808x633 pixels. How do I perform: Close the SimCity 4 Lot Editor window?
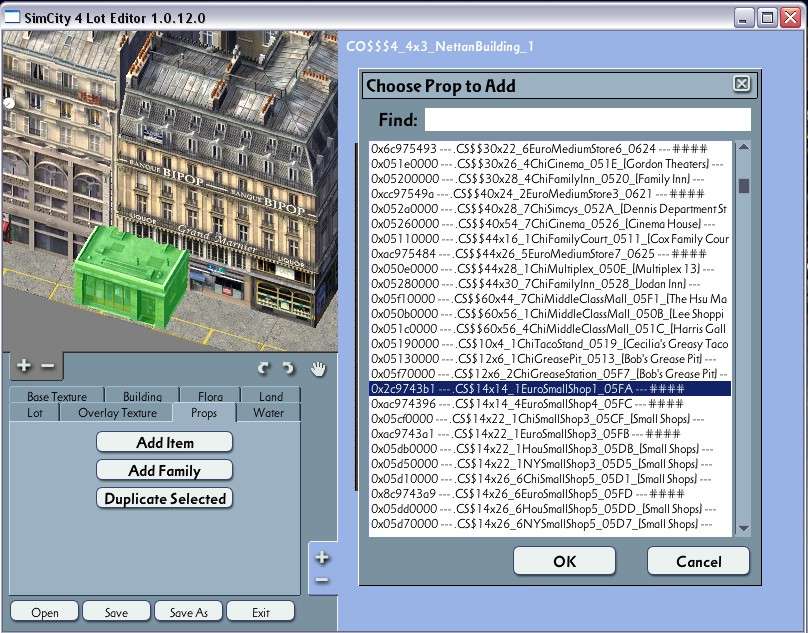click(x=790, y=18)
